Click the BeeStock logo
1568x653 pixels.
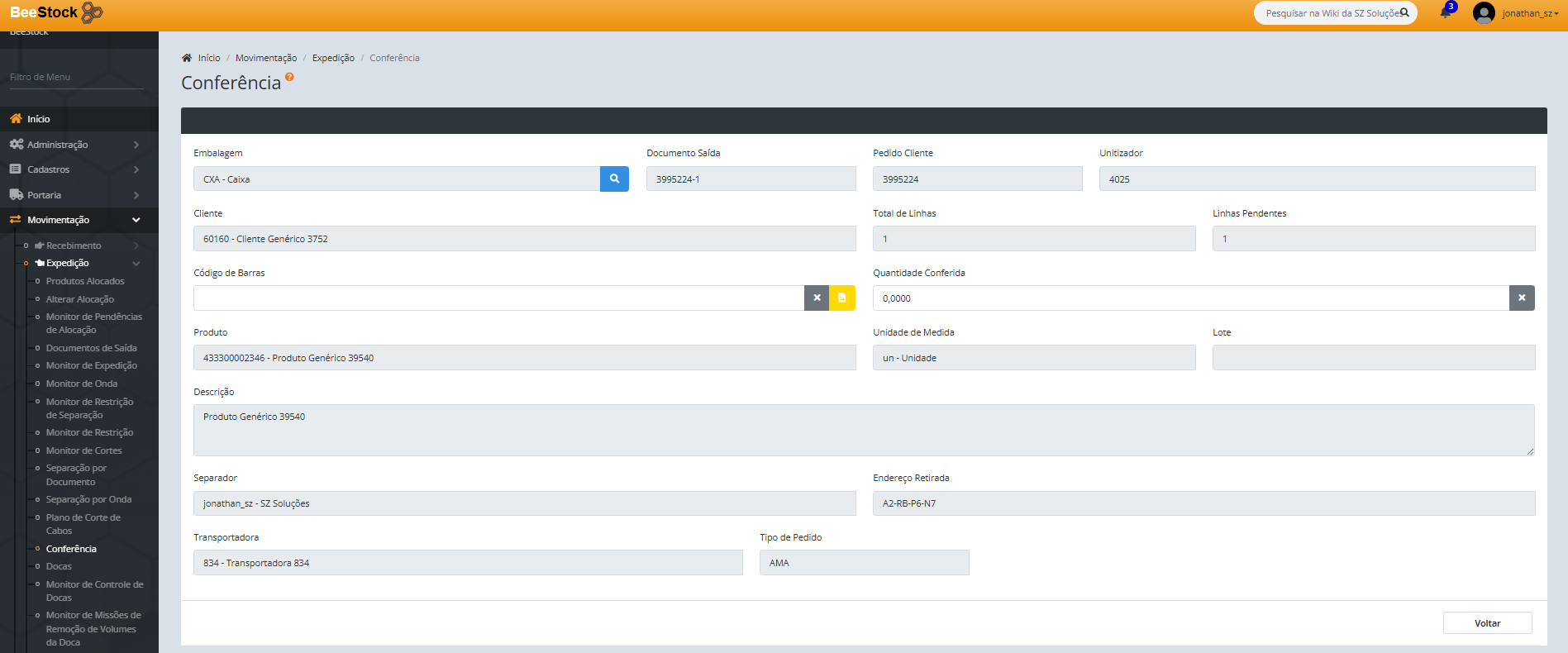click(x=56, y=12)
